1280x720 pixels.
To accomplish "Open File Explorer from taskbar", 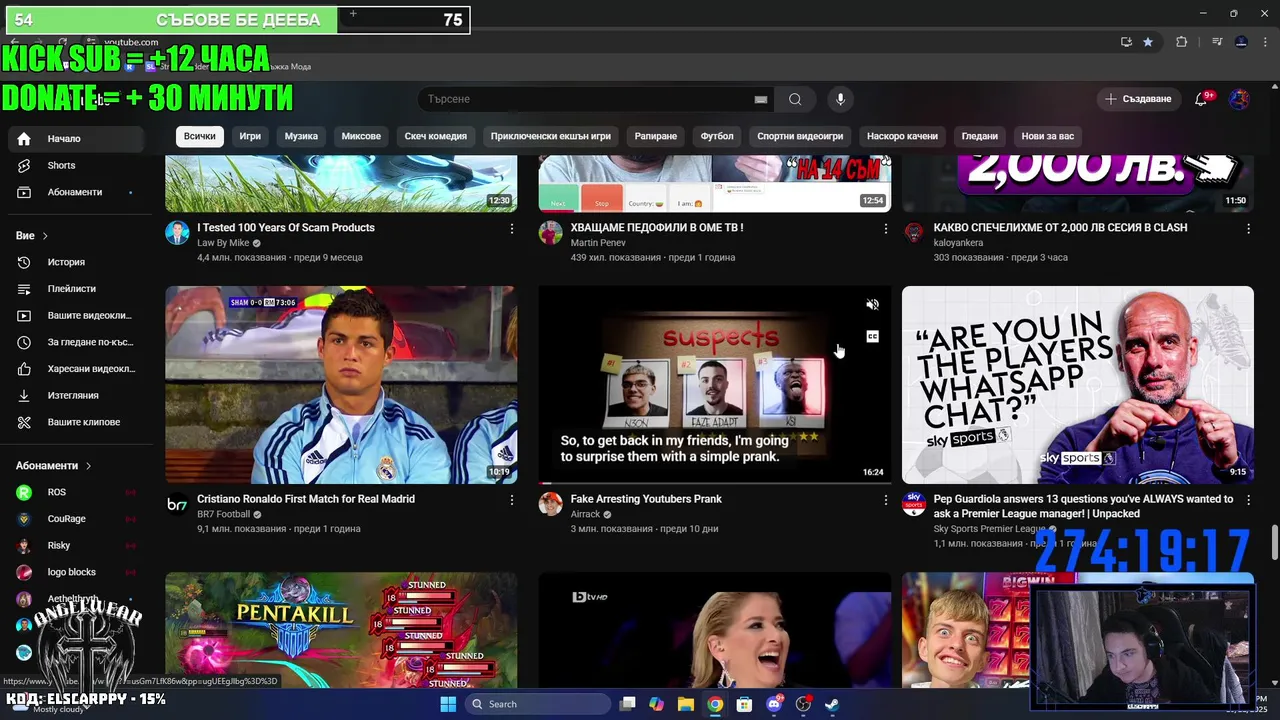I will pos(686,704).
